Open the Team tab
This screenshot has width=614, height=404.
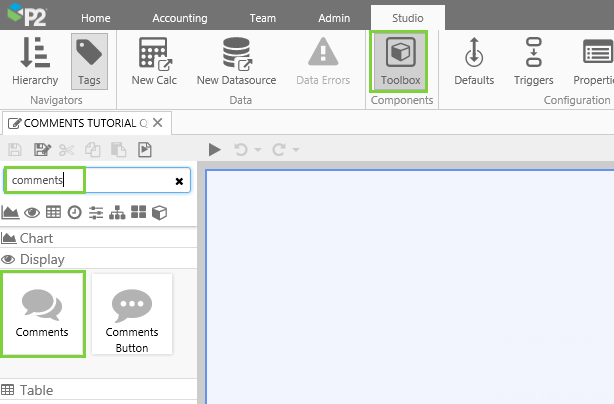click(263, 18)
